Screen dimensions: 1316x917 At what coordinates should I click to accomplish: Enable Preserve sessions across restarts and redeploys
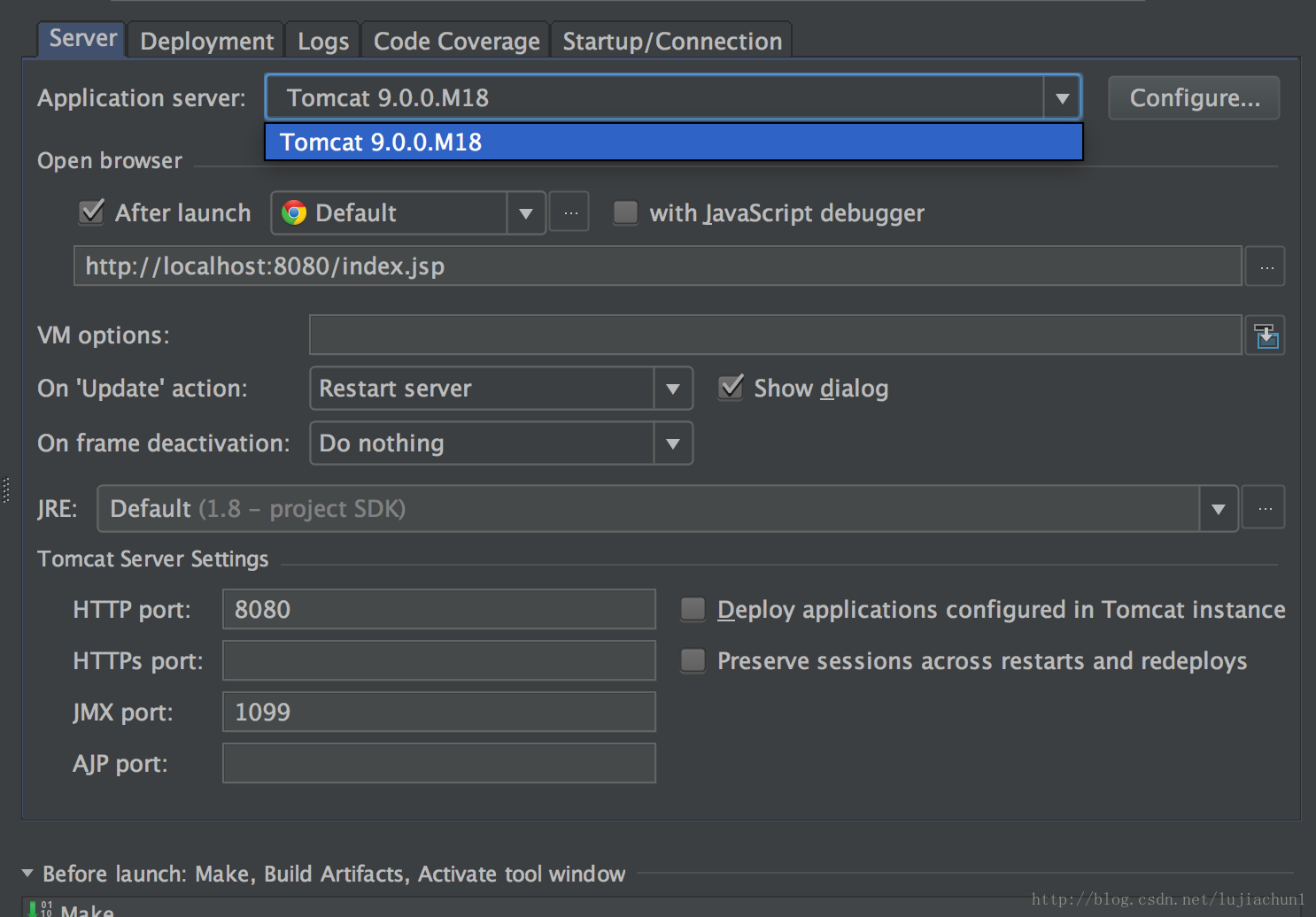[693, 660]
